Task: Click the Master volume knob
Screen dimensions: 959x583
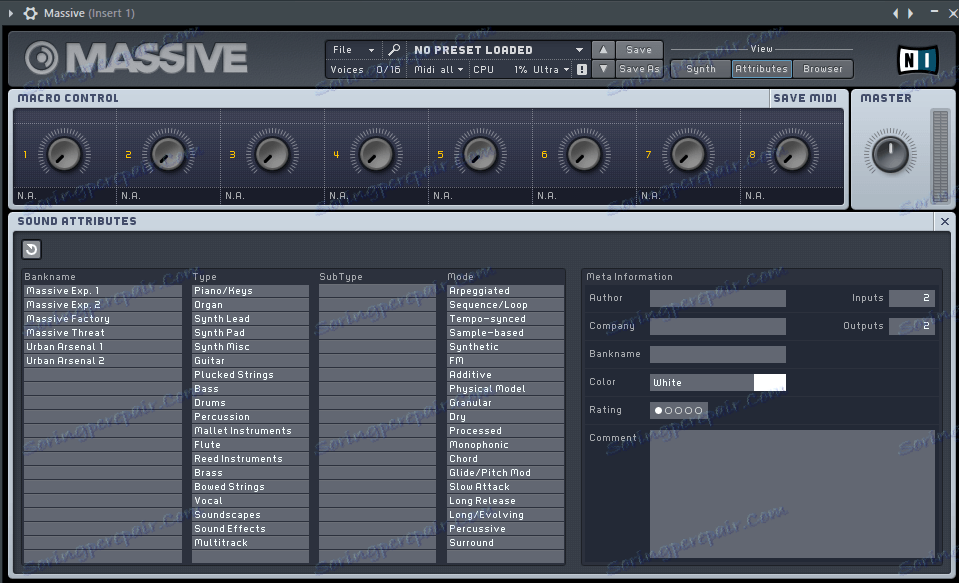Action: tap(890, 154)
